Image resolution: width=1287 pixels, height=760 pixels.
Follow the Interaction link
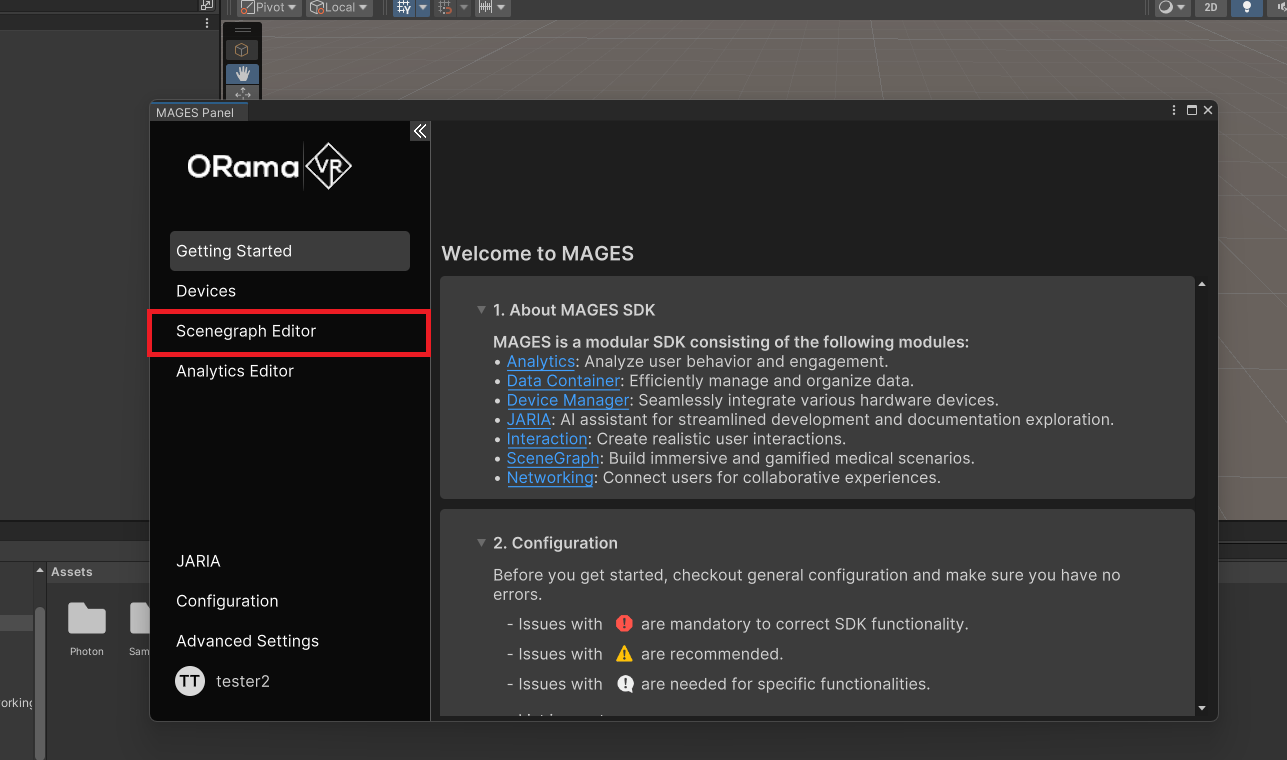coord(547,439)
